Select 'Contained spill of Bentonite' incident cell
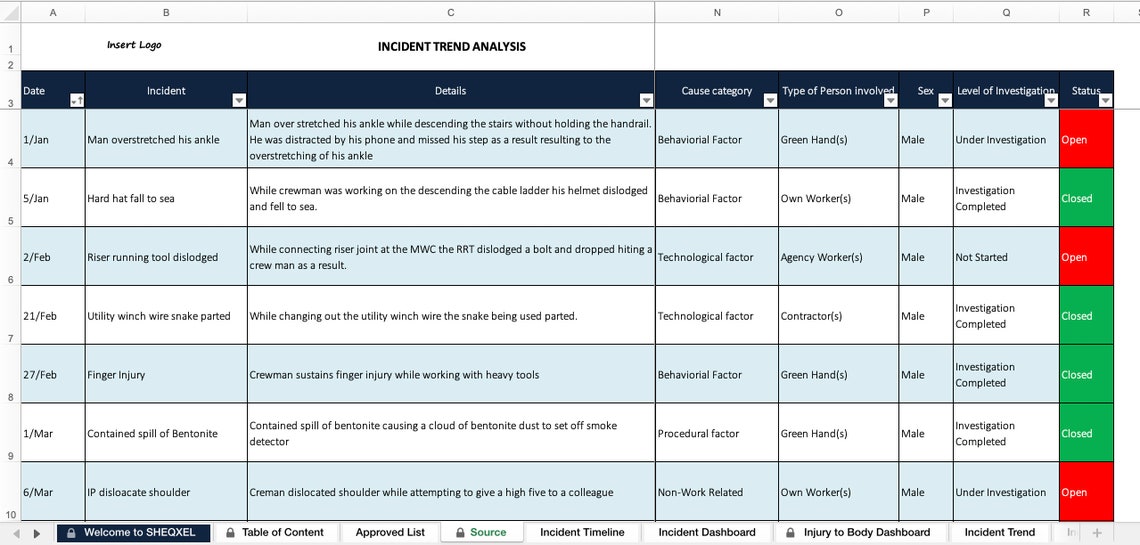The width and height of the screenshot is (1140, 545). [166, 433]
